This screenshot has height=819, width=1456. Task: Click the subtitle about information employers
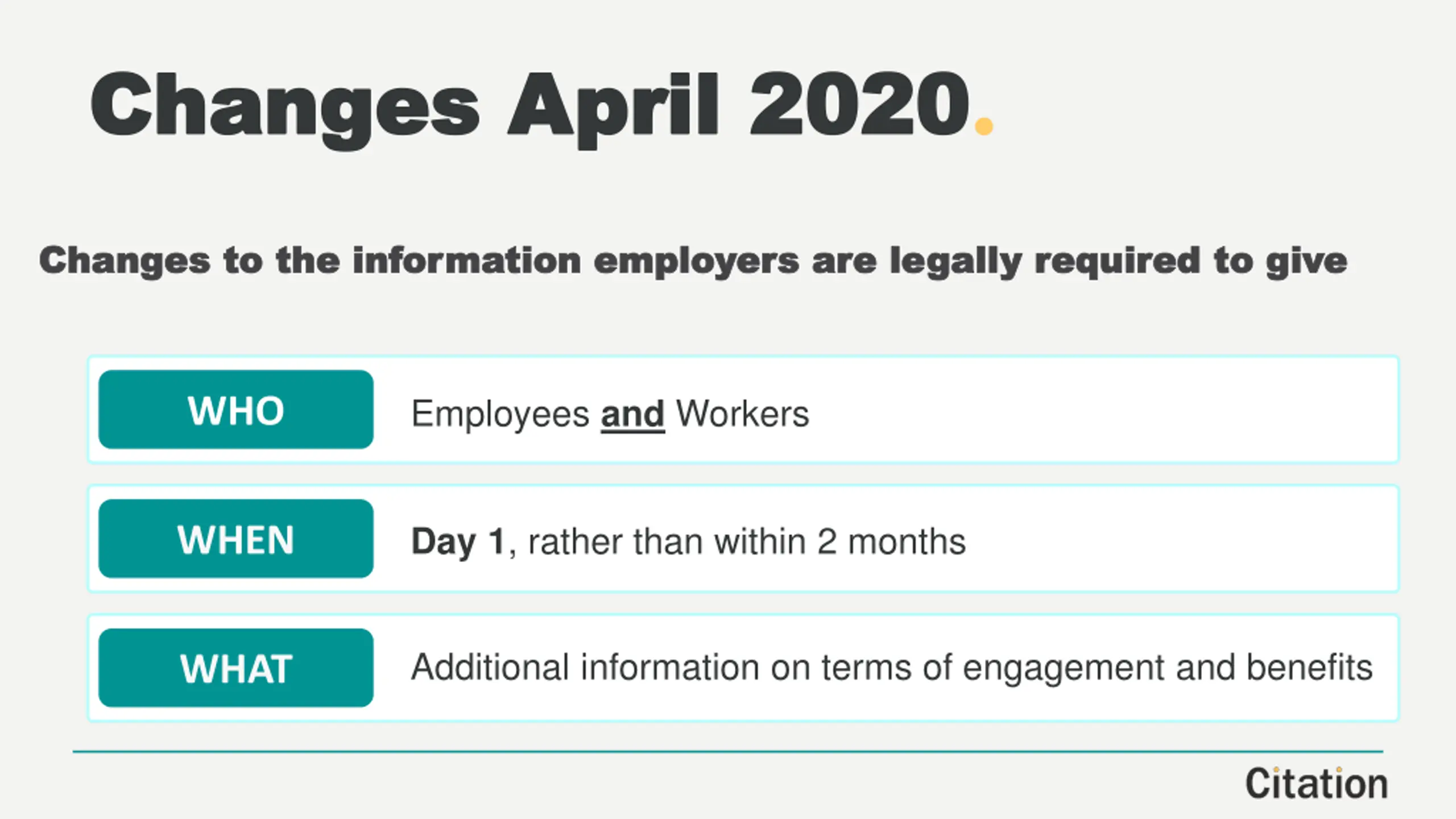click(x=693, y=261)
